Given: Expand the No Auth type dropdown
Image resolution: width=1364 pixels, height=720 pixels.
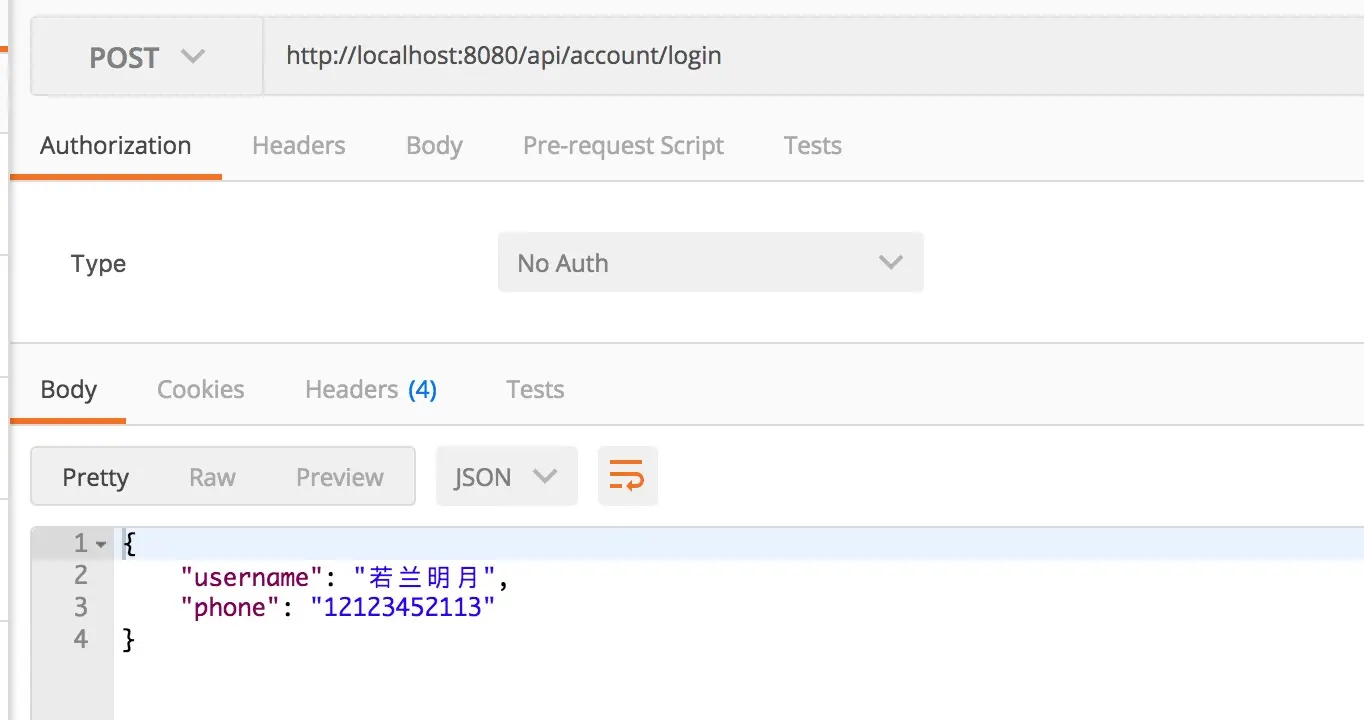Looking at the screenshot, I should point(710,263).
